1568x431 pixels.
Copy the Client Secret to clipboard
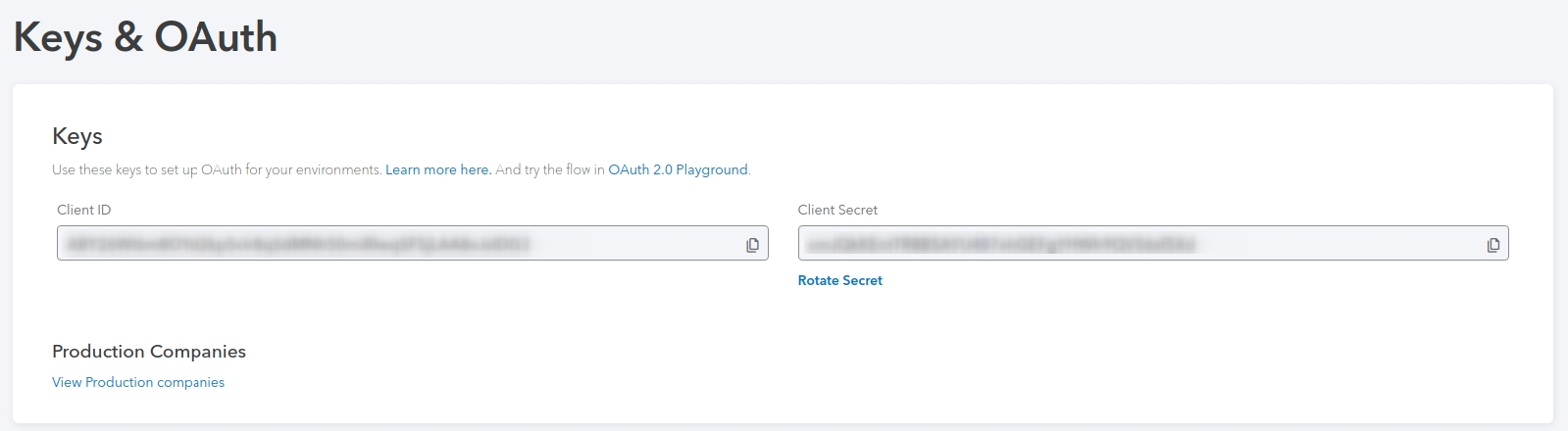(x=1492, y=245)
